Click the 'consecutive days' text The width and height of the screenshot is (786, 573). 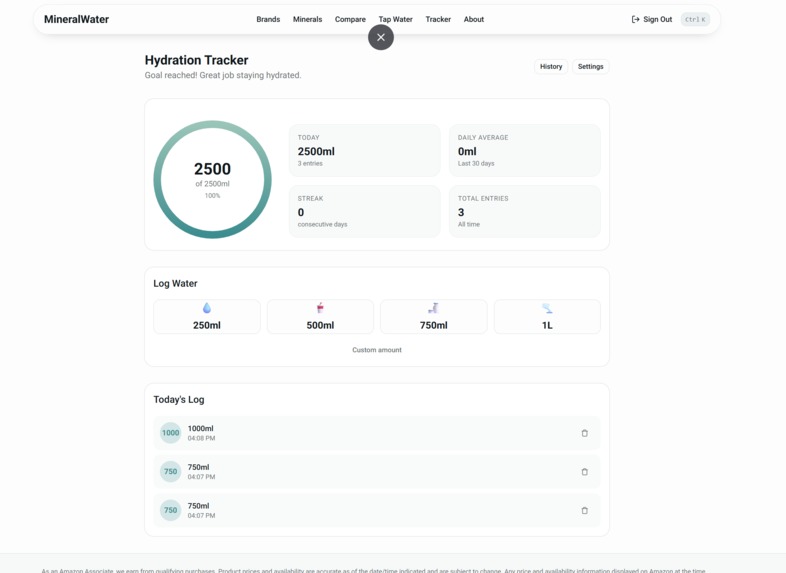click(x=322, y=224)
